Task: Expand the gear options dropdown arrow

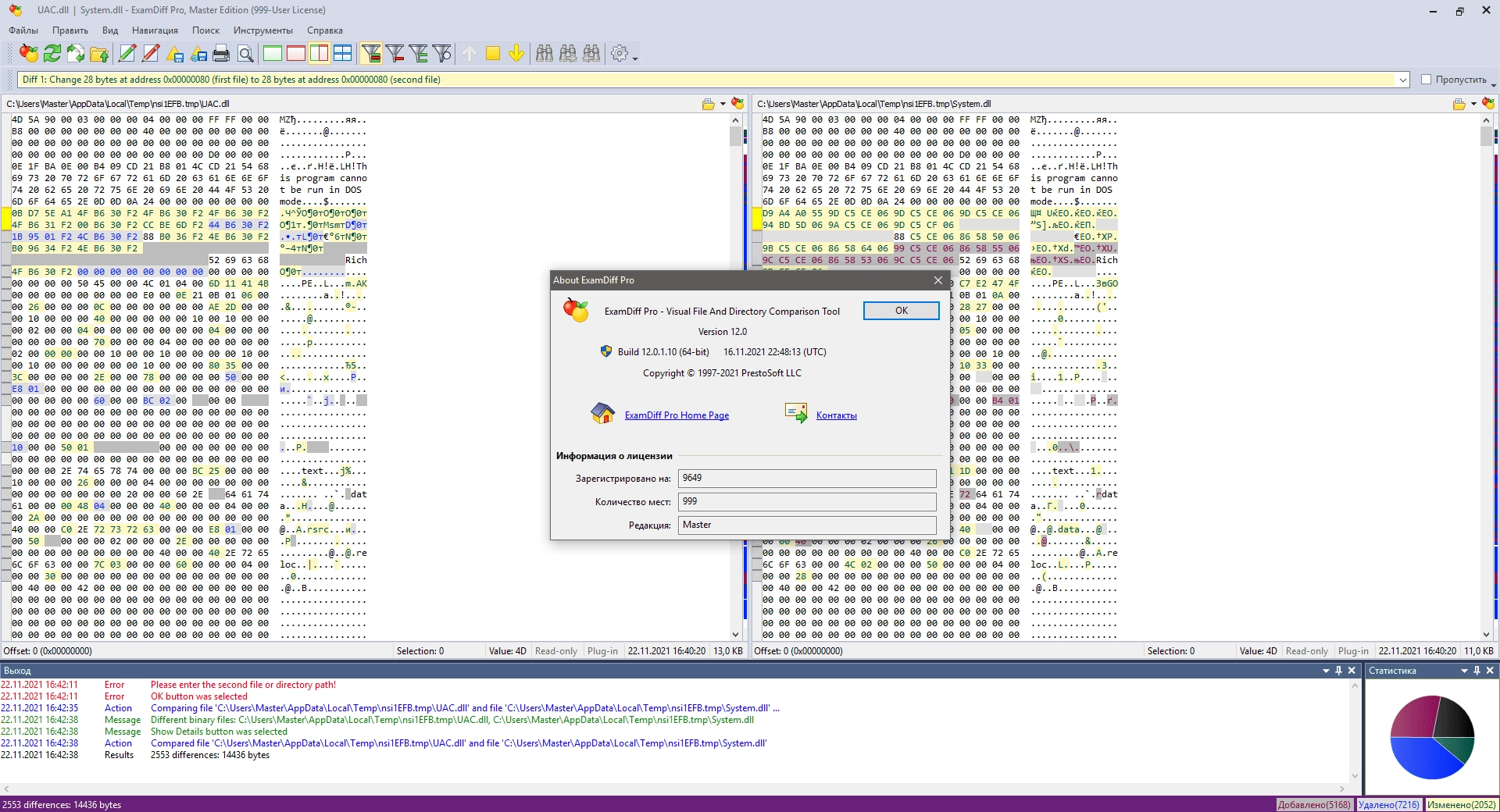Action: [x=635, y=58]
